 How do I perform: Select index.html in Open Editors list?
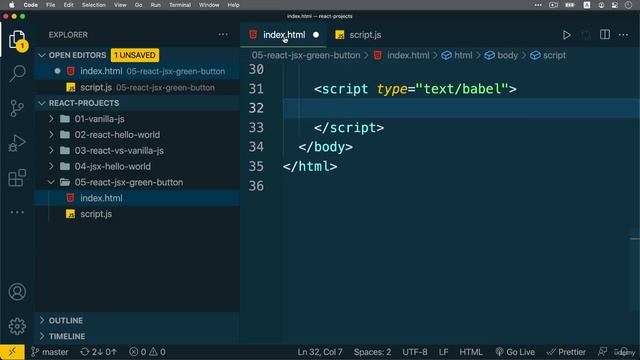[x=137, y=71]
